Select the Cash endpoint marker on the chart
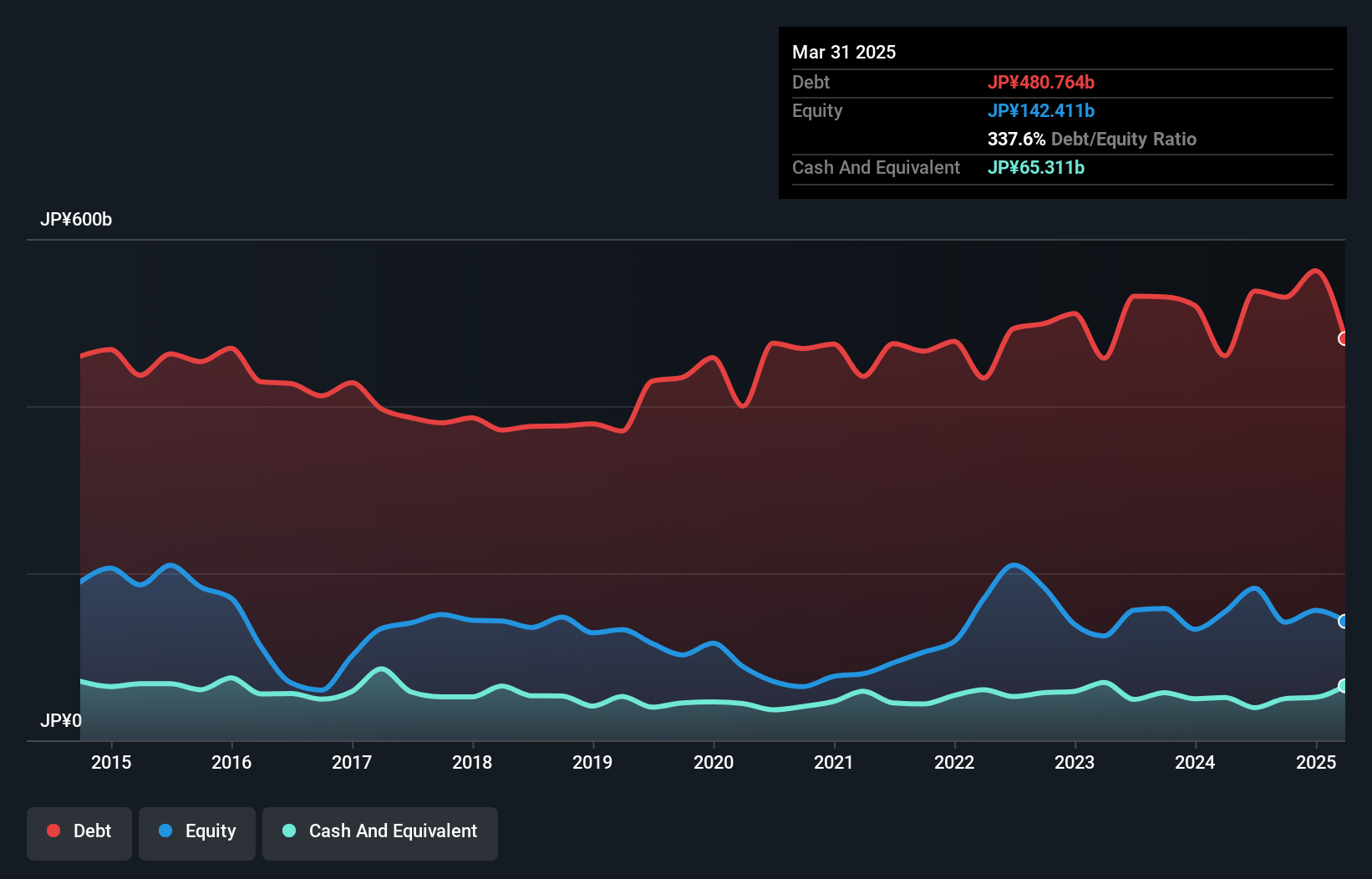The height and width of the screenshot is (879, 1372). coord(1344,687)
